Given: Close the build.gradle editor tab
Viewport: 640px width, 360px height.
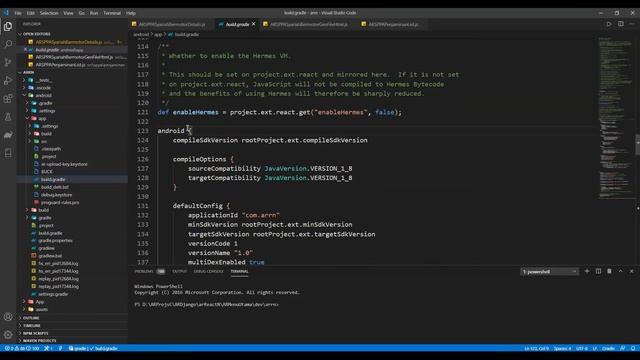Looking at the screenshot, I should coord(253,24).
